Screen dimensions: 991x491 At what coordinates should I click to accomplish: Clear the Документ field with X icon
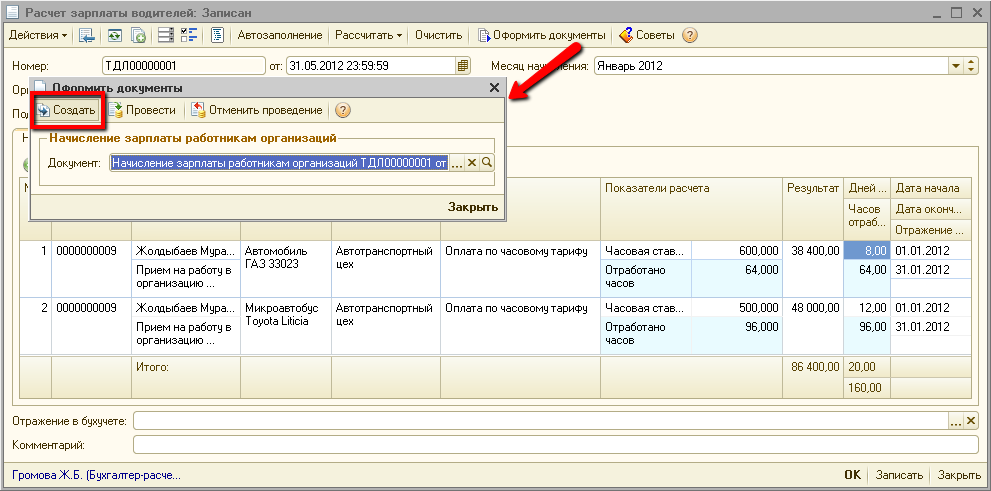click(472, 162)
